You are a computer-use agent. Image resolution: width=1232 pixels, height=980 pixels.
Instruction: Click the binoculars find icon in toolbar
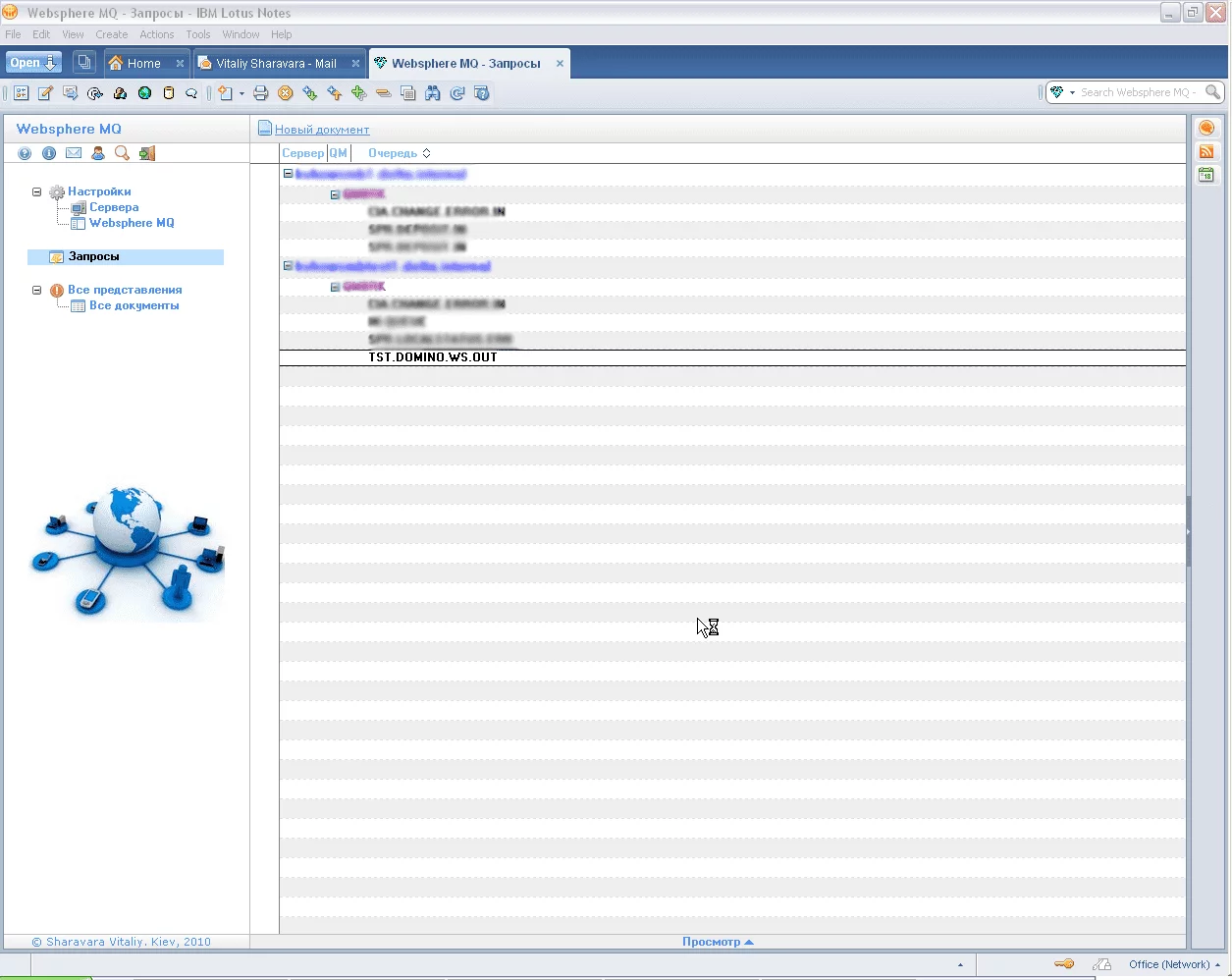pyautogui.click(x=433, y=93)
